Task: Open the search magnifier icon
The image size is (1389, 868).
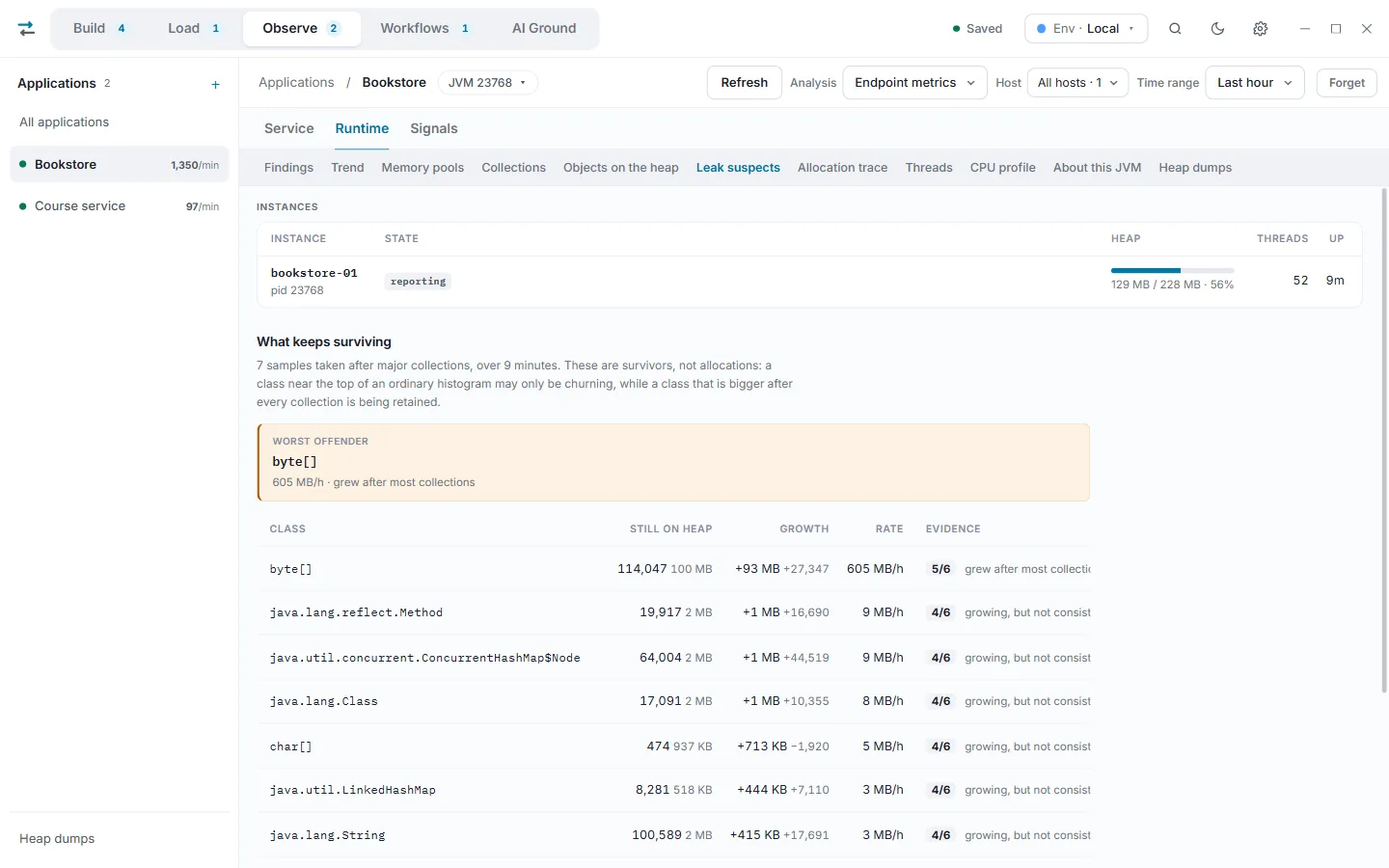Action: tap(1175, 29)
